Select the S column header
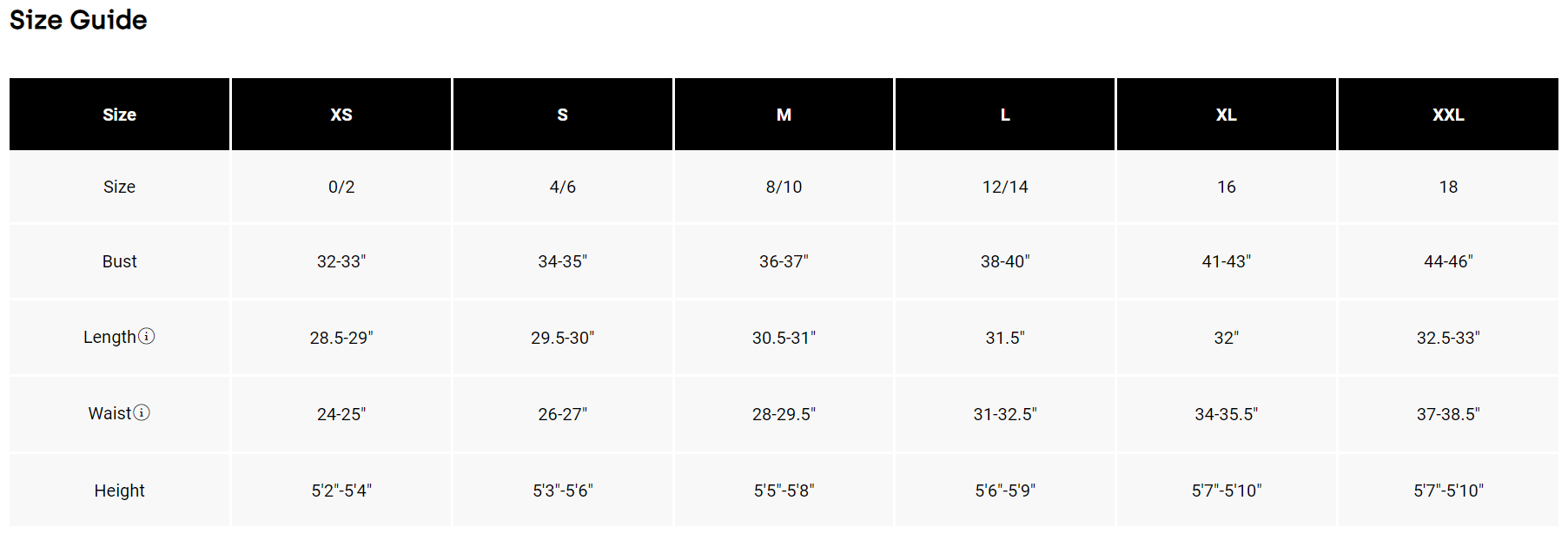The height and width of the screenshot is (540, 1568). click(562, 115)
